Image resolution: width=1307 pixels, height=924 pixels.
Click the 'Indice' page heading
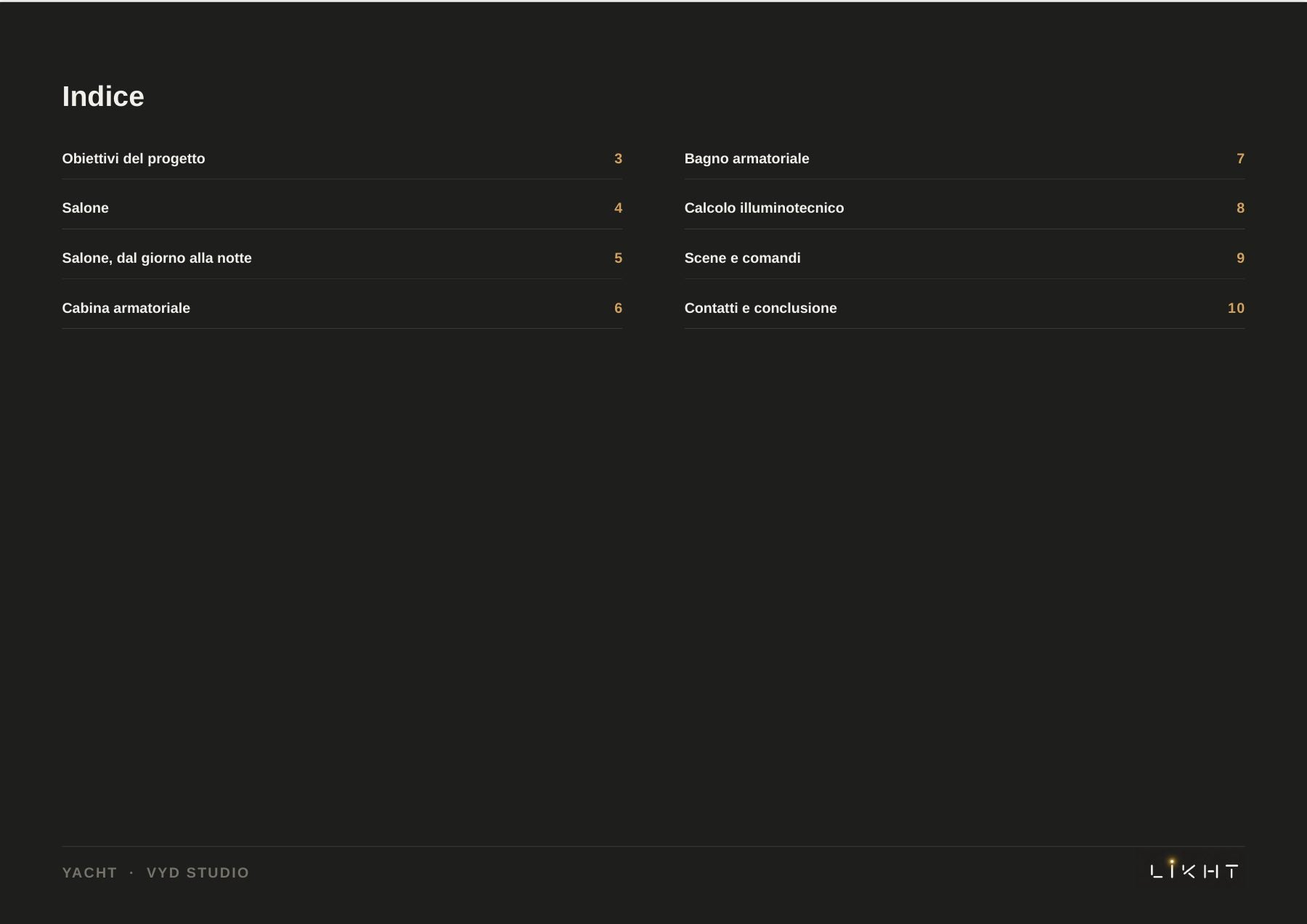point(103,97)
